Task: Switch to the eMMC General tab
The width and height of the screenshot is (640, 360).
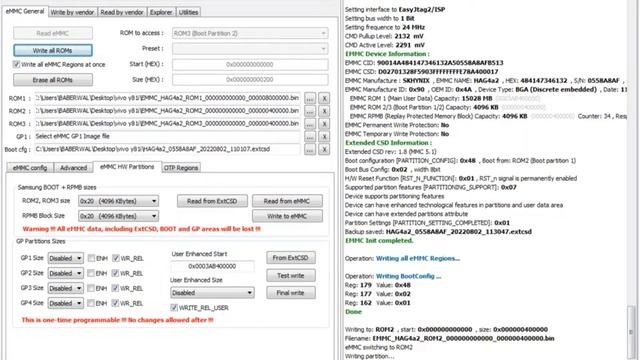Action: click(25, 11)
